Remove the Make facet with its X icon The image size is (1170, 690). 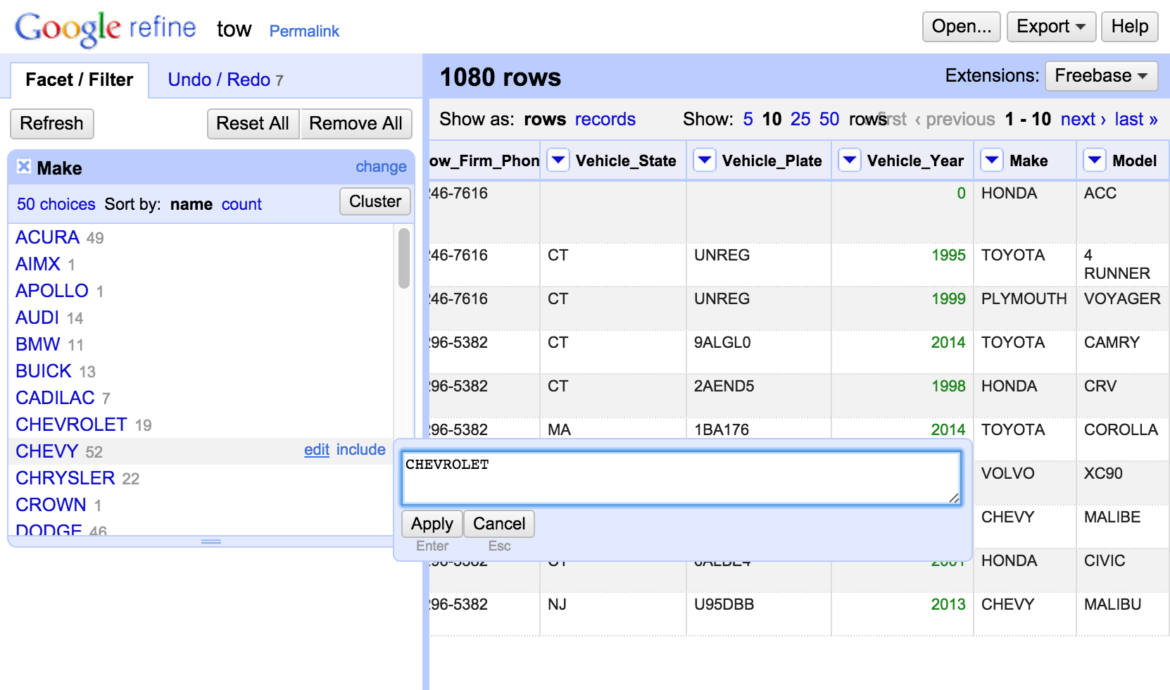coord(24,166)
